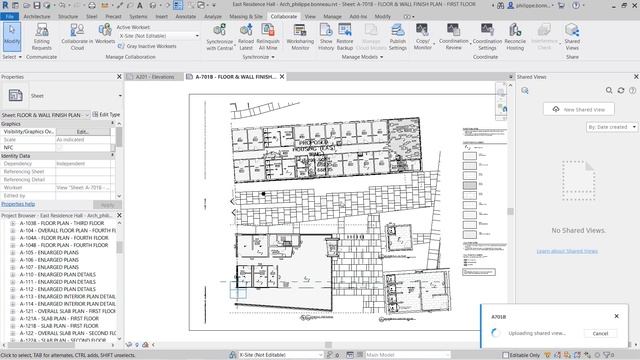Open Worksharing Monitor
This screenshot has height=360, width=640.
point(300,37)
